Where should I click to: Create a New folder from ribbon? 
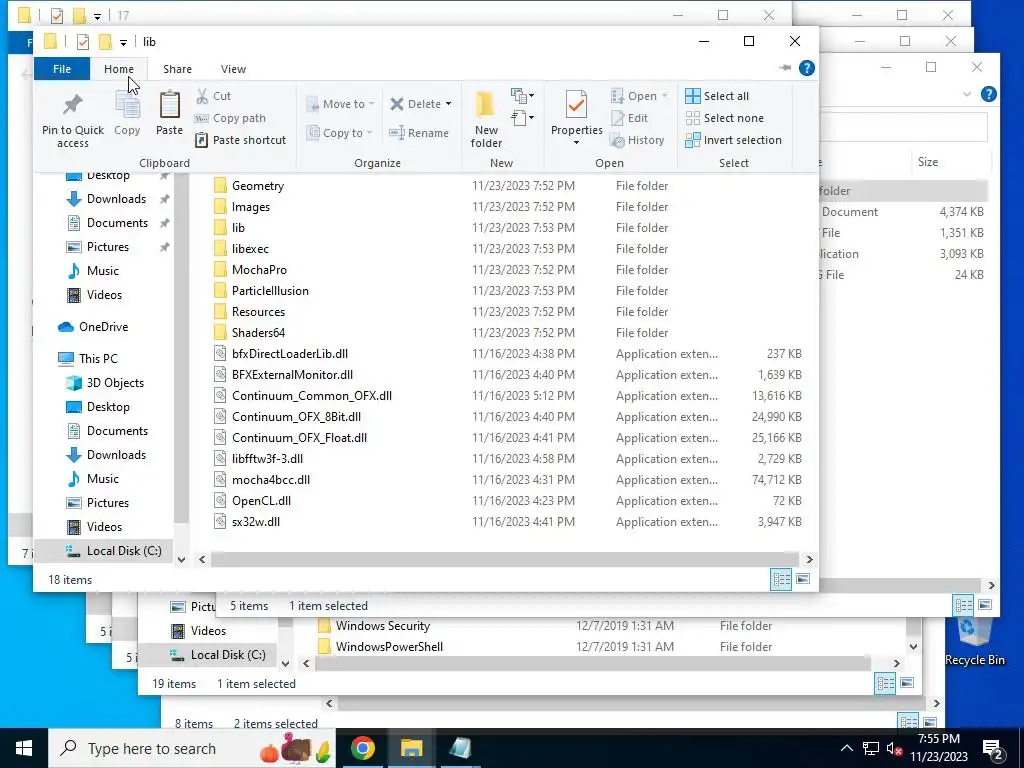486,119
